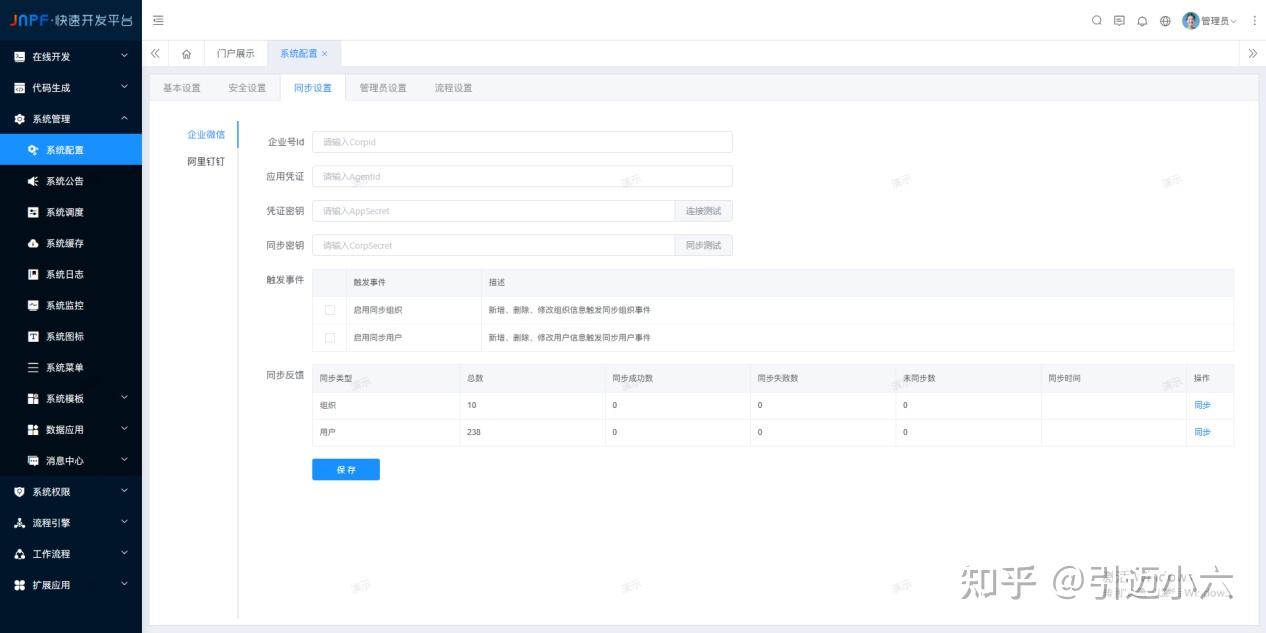Toggle the sidebar collapse control
The image size is (1266, 633).
click(x=157, y=20)
